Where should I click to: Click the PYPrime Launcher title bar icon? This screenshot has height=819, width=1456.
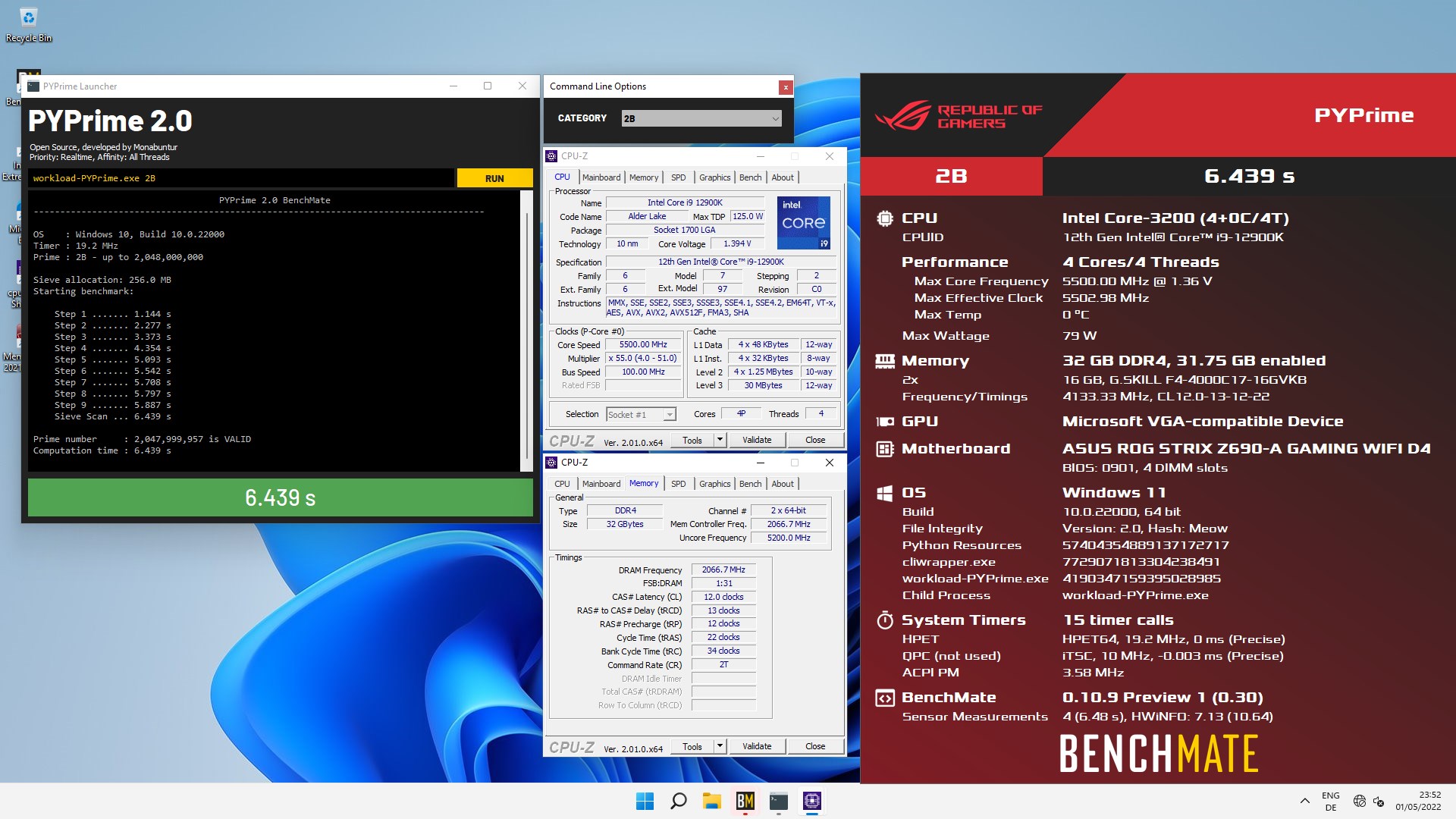pyautogui.click(x=33, y=86)
